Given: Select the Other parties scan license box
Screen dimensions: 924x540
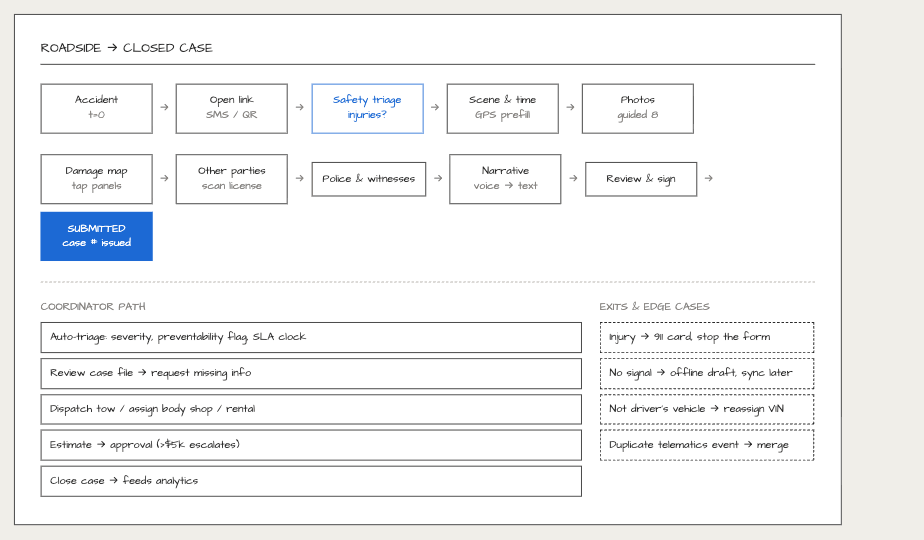Looking at the screenshot, I should 232,179.
